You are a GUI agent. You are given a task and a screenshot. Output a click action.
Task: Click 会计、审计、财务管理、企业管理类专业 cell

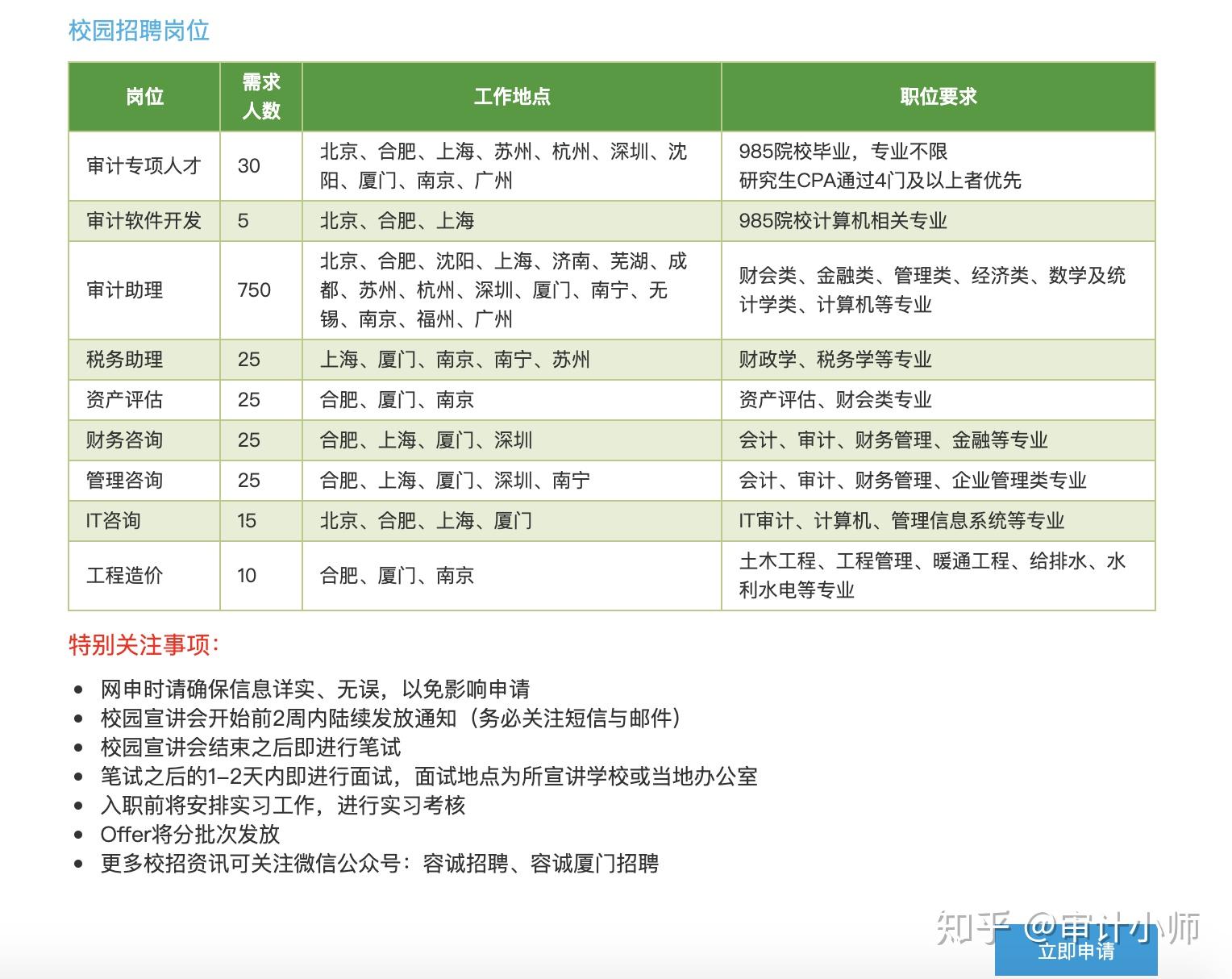click(x=939, y=481)
